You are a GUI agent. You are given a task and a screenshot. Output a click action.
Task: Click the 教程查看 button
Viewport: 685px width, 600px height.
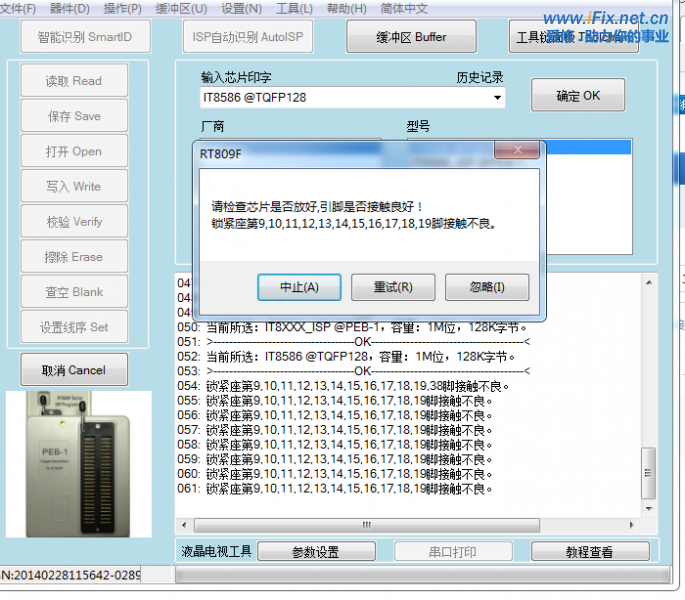point(590,551)
